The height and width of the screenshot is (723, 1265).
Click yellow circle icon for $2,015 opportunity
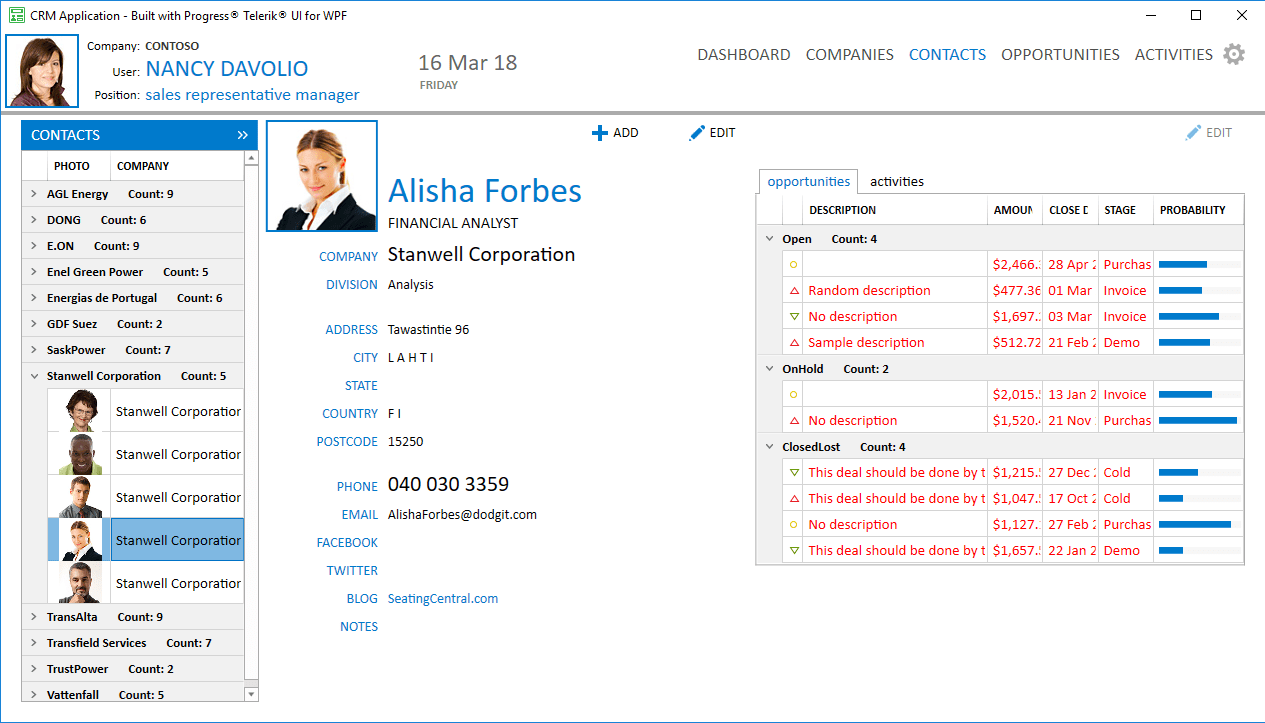(794, 395)
